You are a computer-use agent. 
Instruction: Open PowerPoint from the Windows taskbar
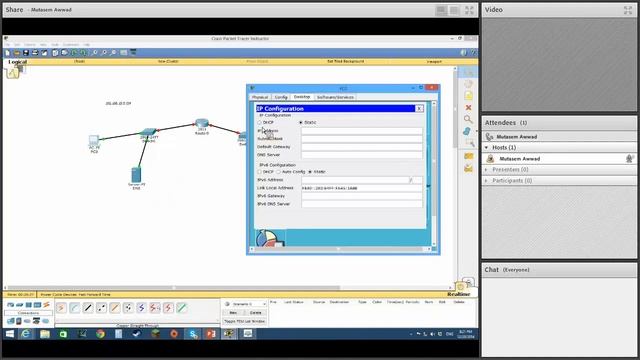[211, 334]
